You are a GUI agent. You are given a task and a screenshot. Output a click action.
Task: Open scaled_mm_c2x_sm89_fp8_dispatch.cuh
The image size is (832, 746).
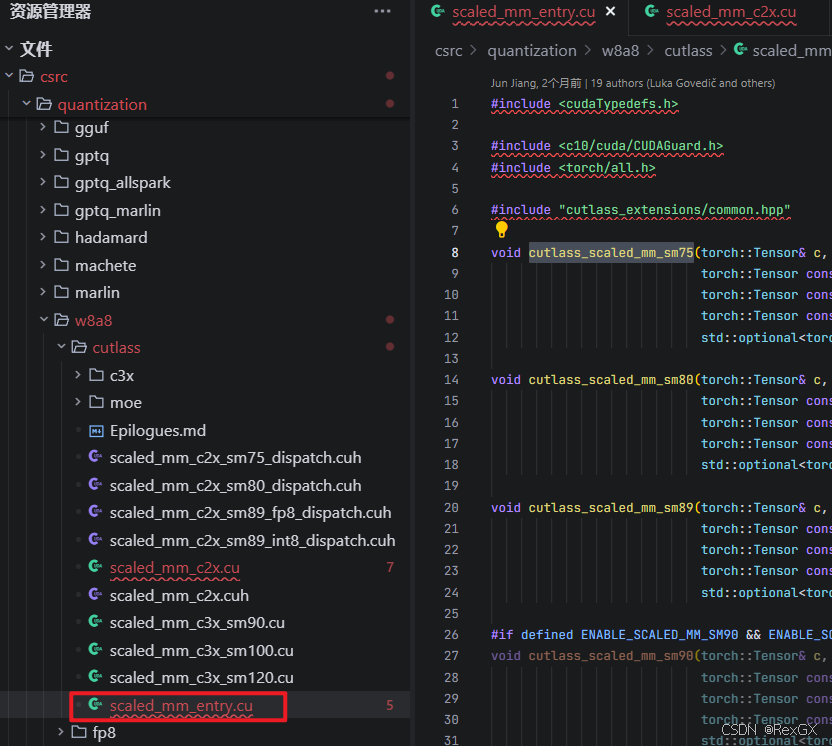tap(250, 513)
